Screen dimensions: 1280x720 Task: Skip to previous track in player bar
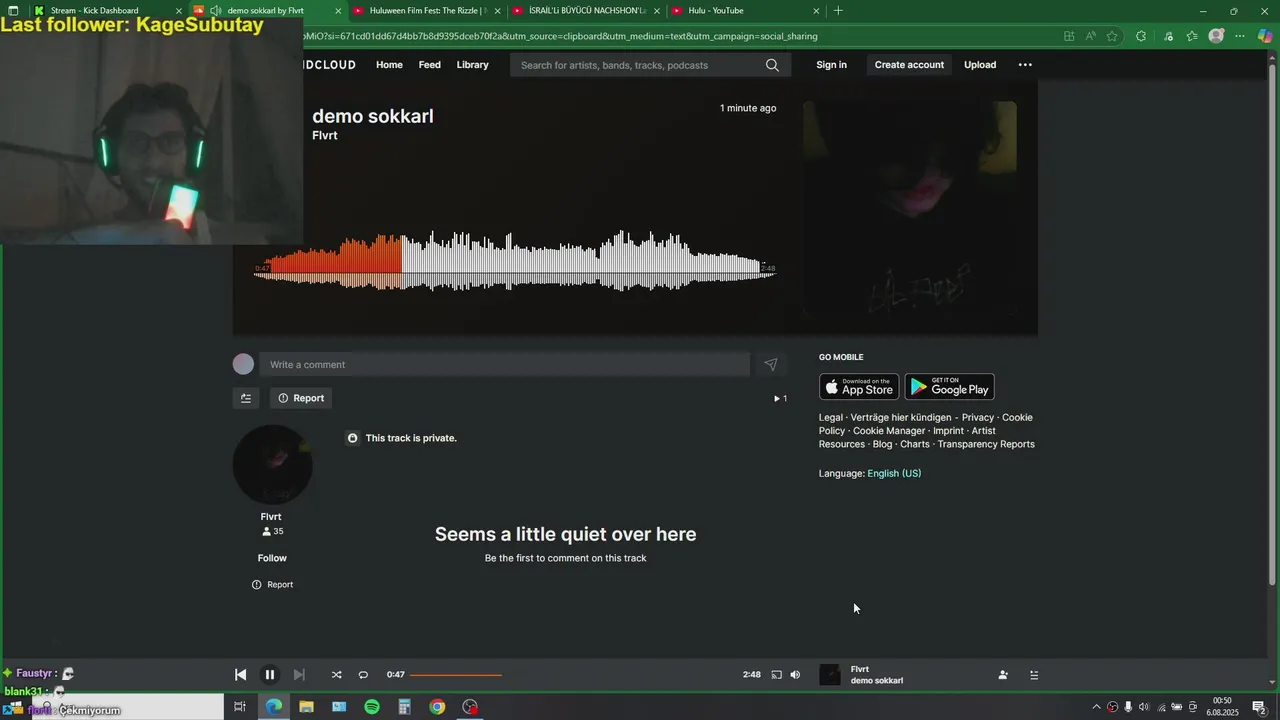click(240, 675)
